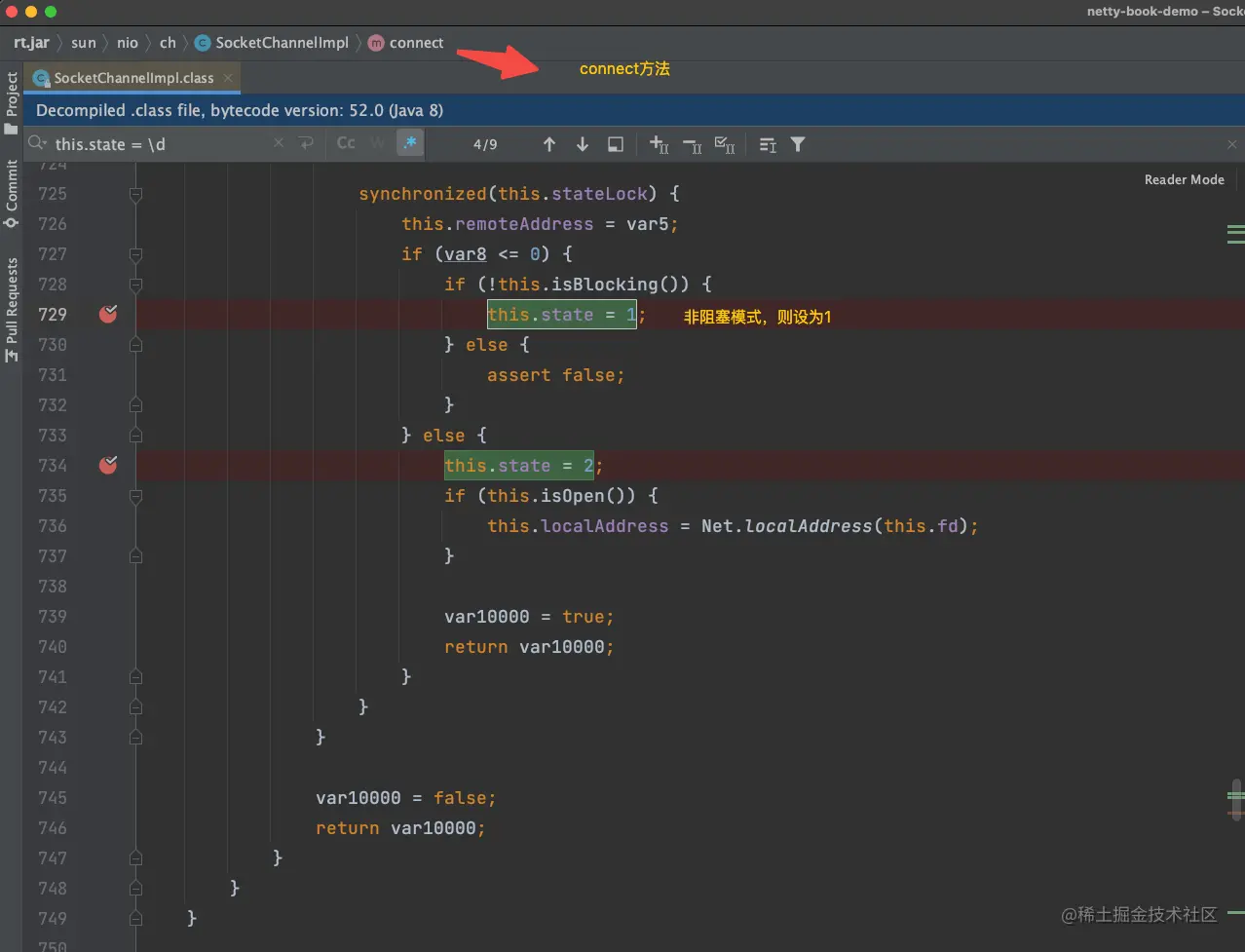Click 'var10000 = true;' on line 739
The image size is (1245, 952).
529,617
